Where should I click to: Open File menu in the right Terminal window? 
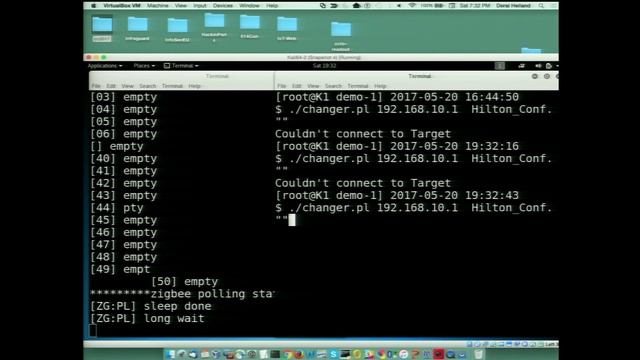point(282,86)
